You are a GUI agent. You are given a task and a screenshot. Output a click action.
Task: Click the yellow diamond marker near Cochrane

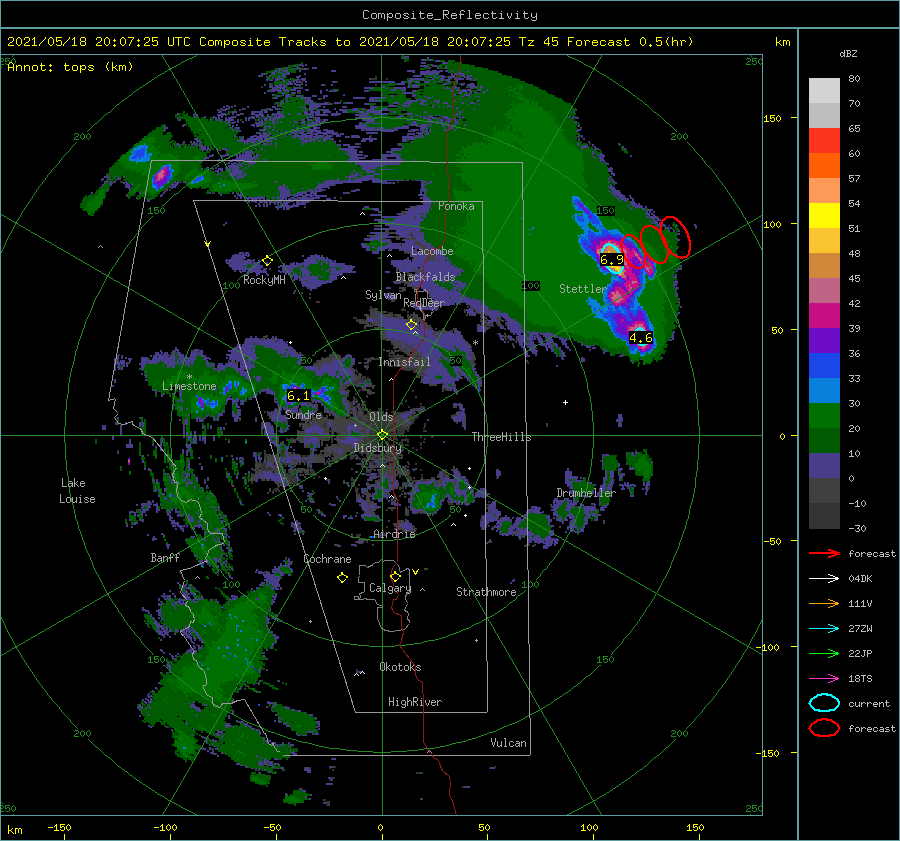(x=342, y=578)
